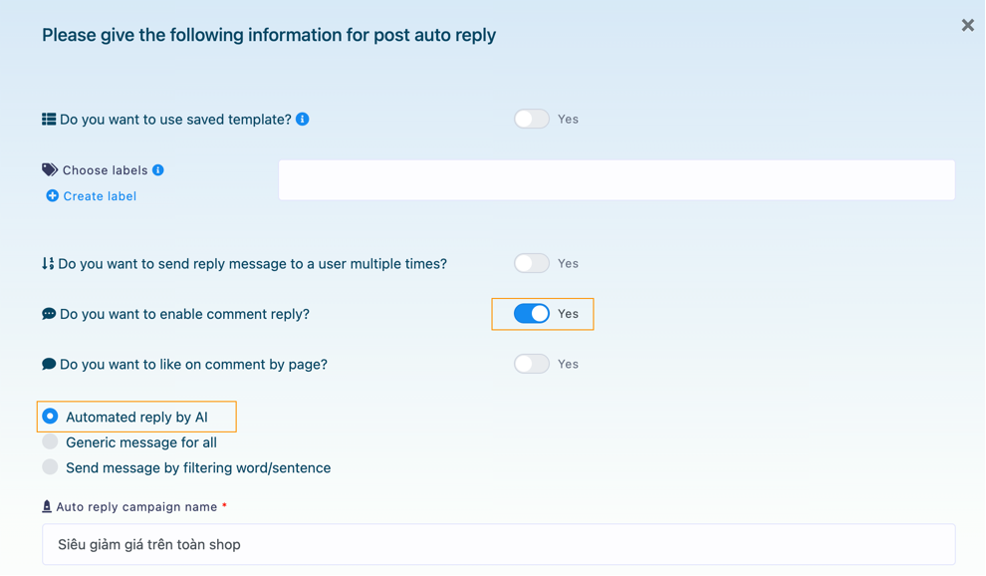Click the plus icon before Create label

(x=52, y=196)
